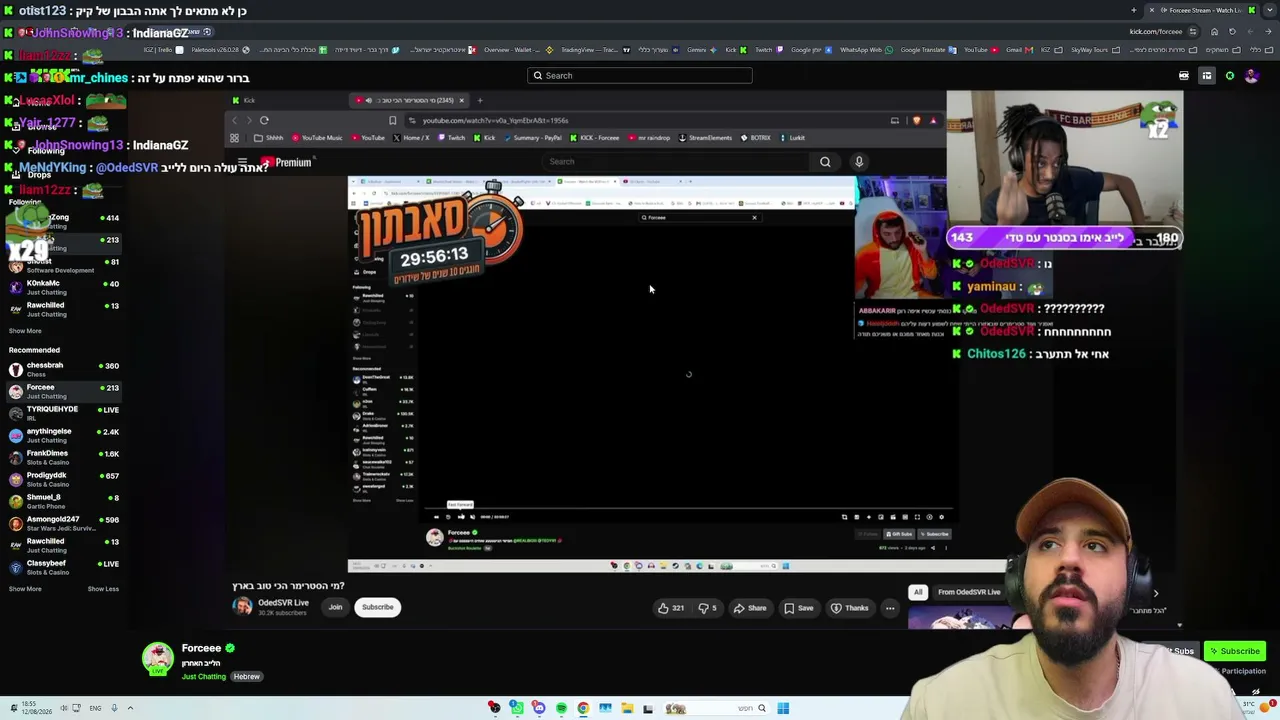Viewport: 1280px width, 720px height.
Task: Open the OdedSVR Live channel avatar
Action: [242, 607]
